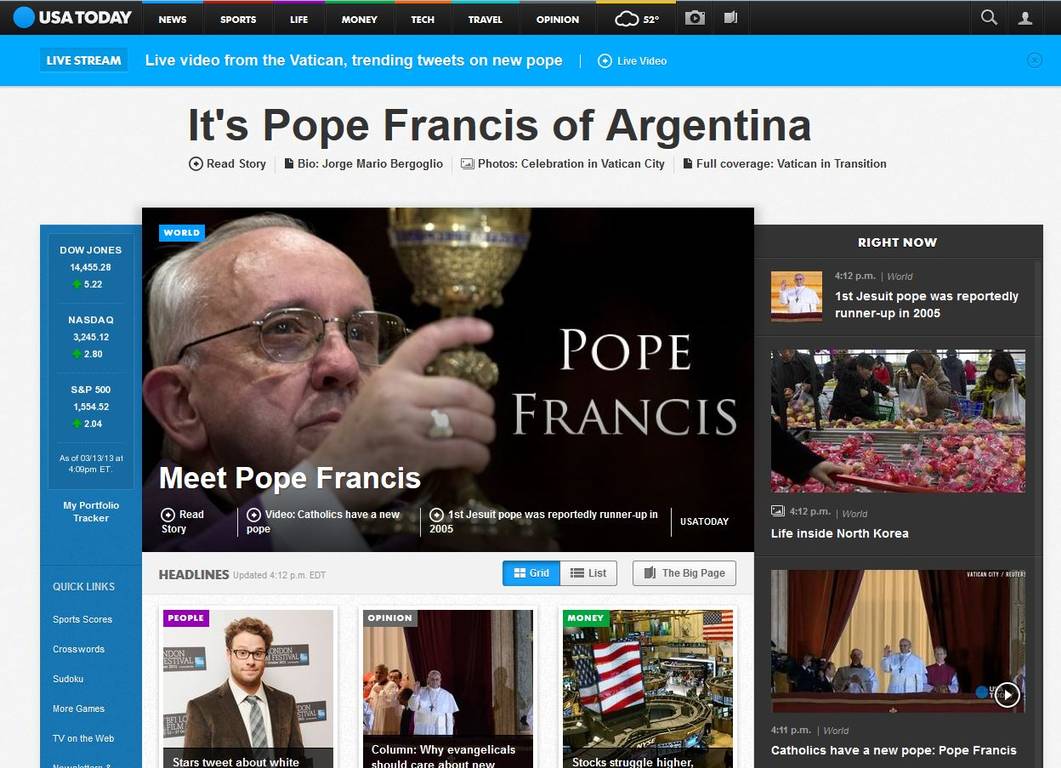Open Sudoku quick link

68,679
